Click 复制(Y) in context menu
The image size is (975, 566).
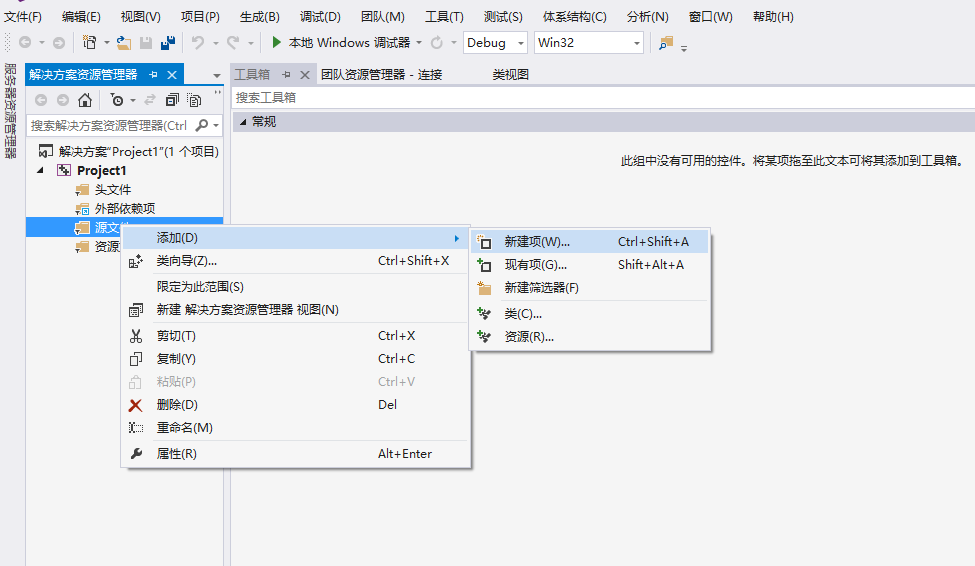tap(295, 359)
